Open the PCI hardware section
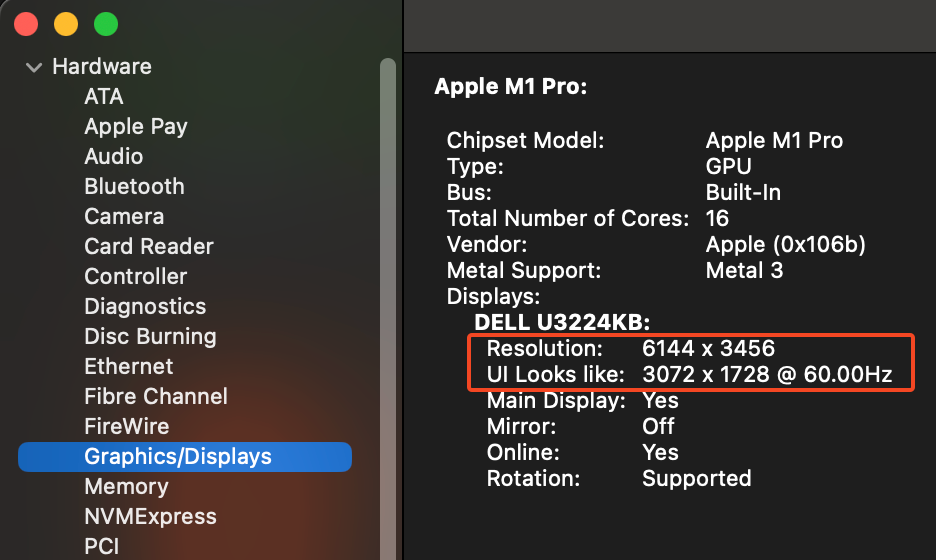The image size is (936, 560). pyautogui.click(x=103, y=547)
